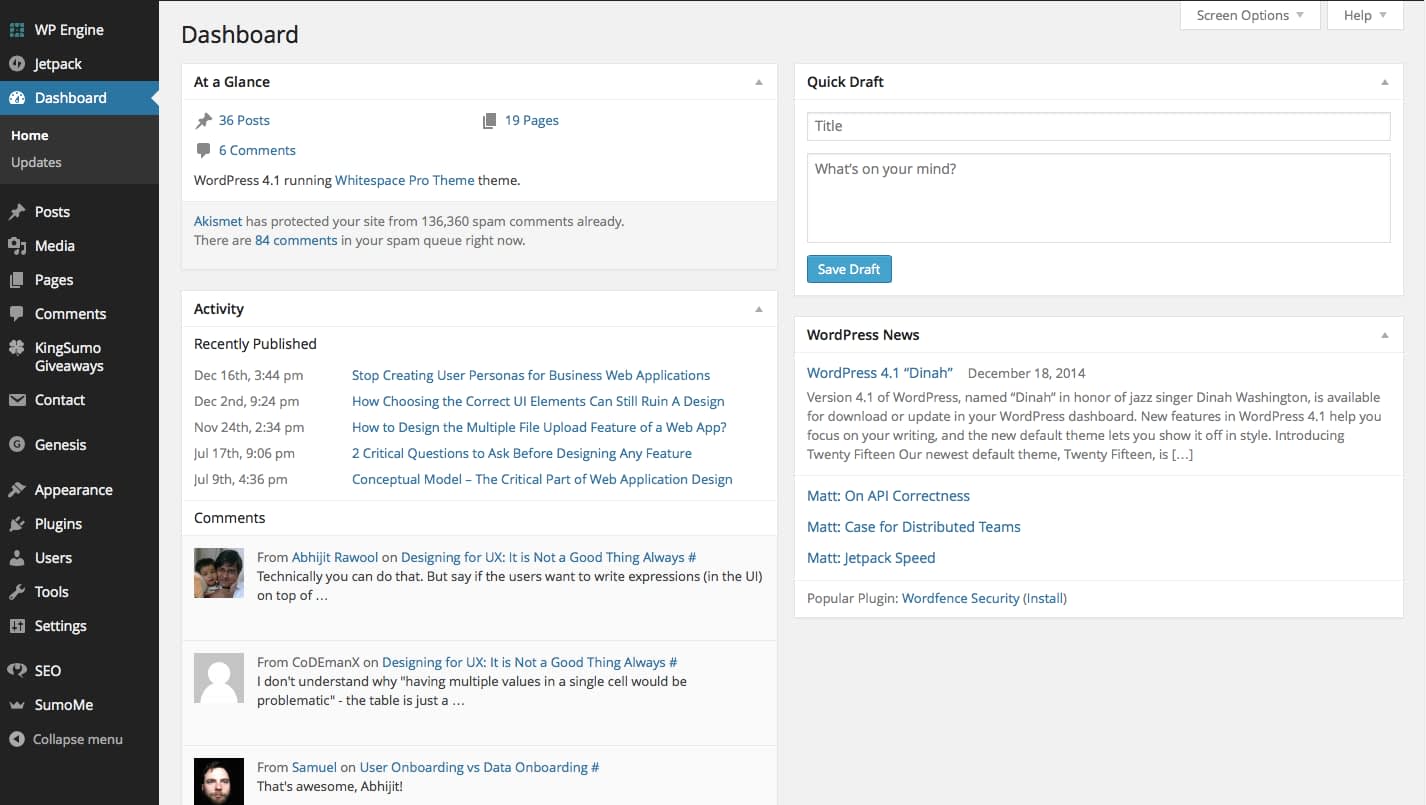
Task: Collapse the WordPress News panel
Action: [x=1385, y=335]
